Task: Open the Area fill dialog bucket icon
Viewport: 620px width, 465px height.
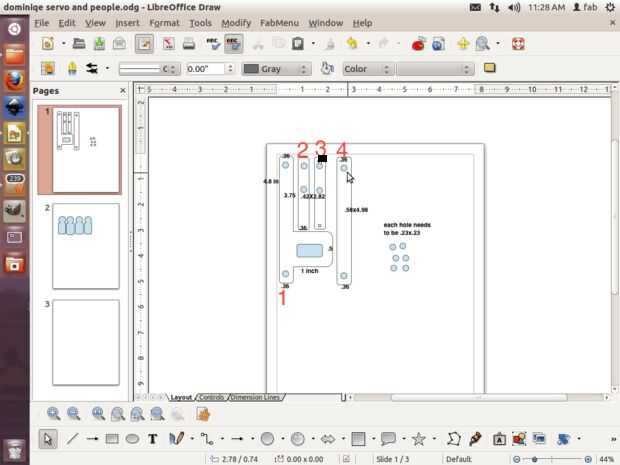Action: tap(327, 68)
